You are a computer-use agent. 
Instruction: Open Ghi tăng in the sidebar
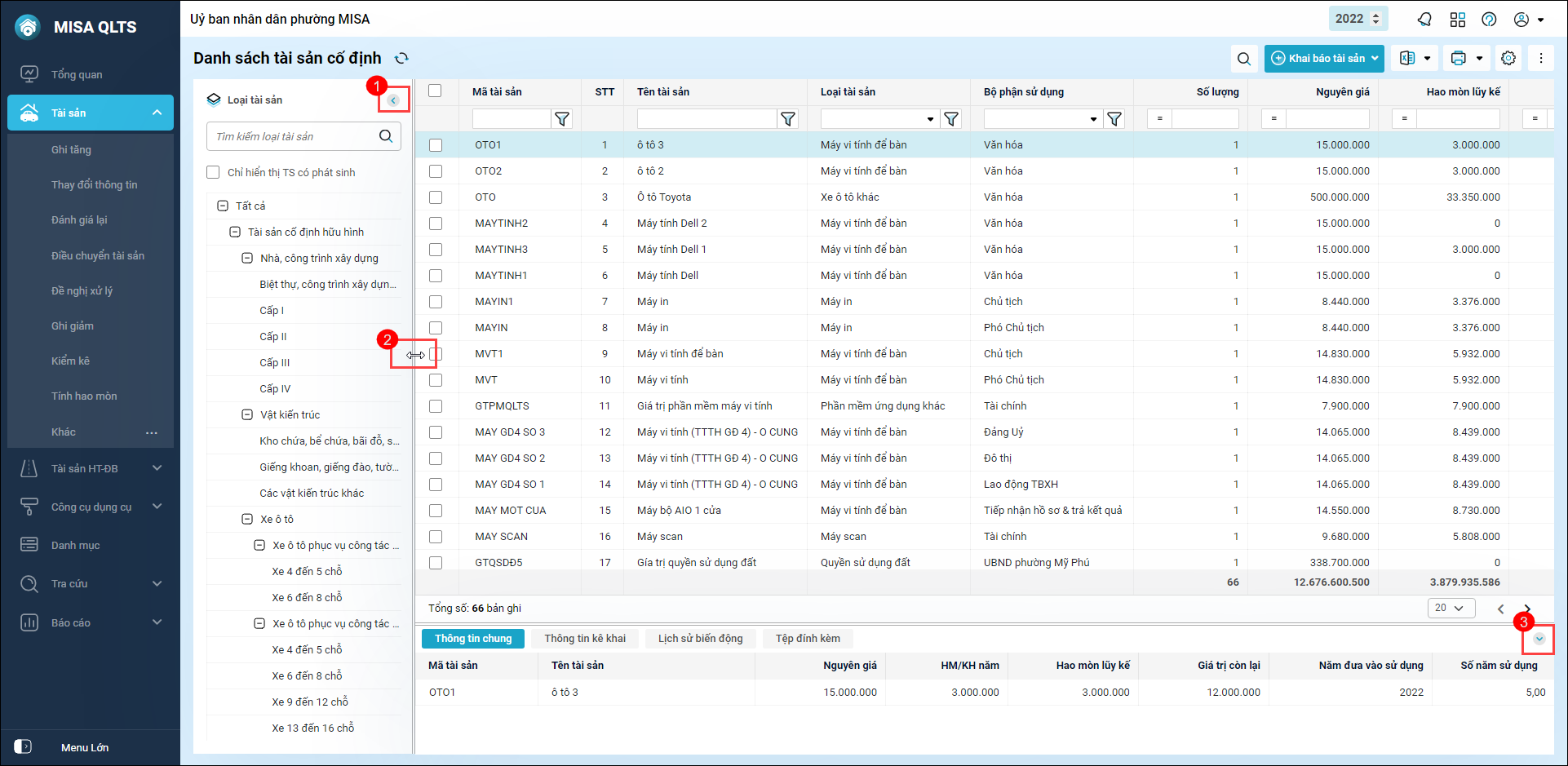[71, 149]
